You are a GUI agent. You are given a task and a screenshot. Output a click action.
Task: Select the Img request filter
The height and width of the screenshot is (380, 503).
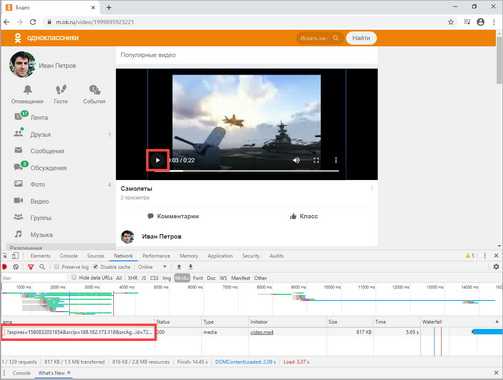(166, 278)
